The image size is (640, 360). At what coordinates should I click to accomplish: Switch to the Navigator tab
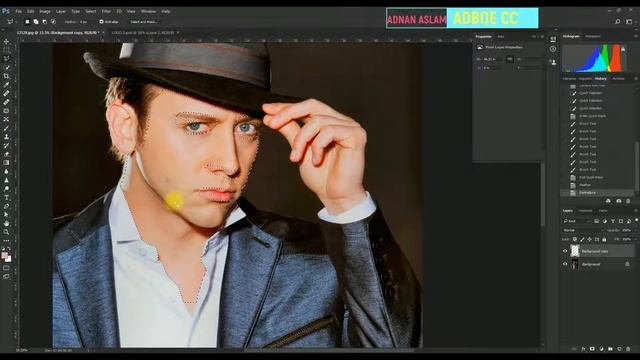coord(593,36)
